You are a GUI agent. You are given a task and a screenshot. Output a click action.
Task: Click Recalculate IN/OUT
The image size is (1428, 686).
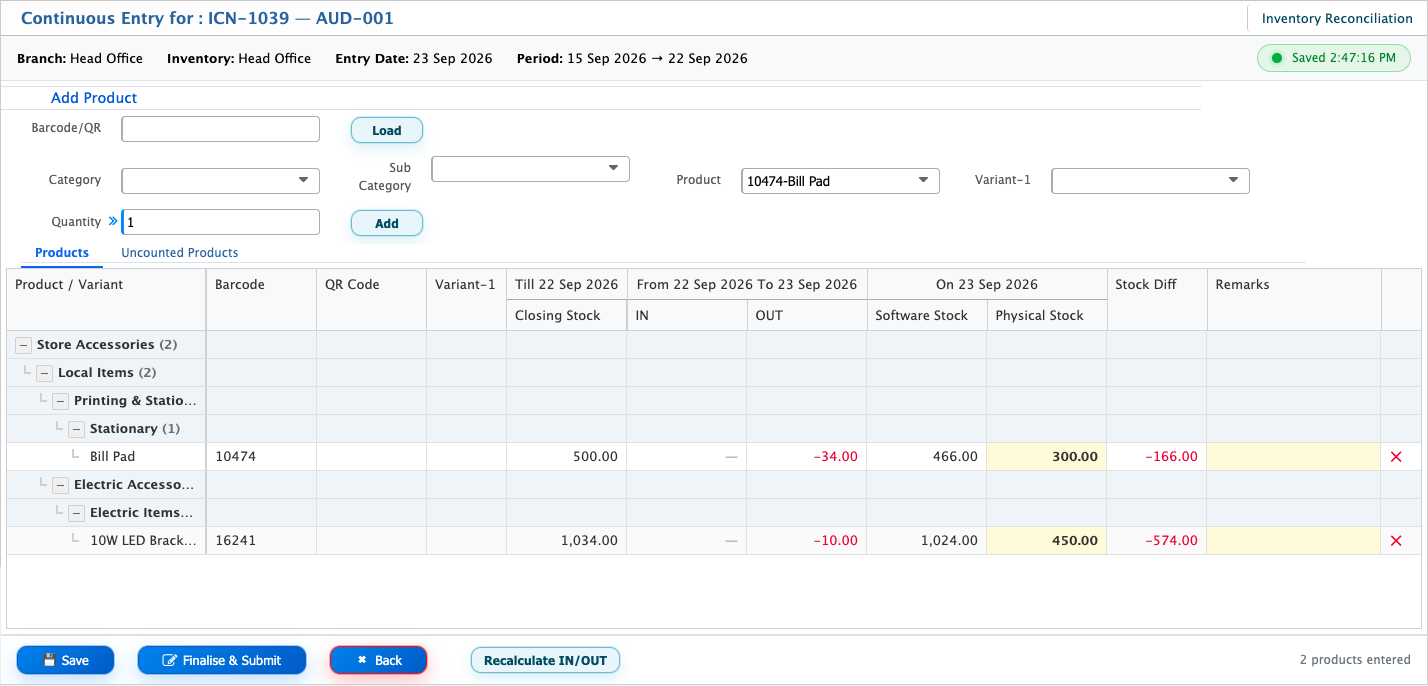(546, 661)
